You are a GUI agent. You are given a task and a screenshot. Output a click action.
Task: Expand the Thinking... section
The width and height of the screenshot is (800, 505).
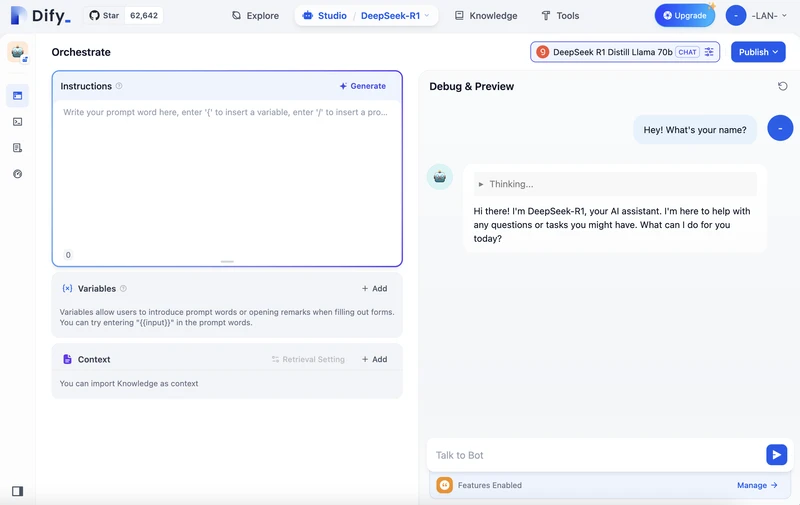pos(615,184)
